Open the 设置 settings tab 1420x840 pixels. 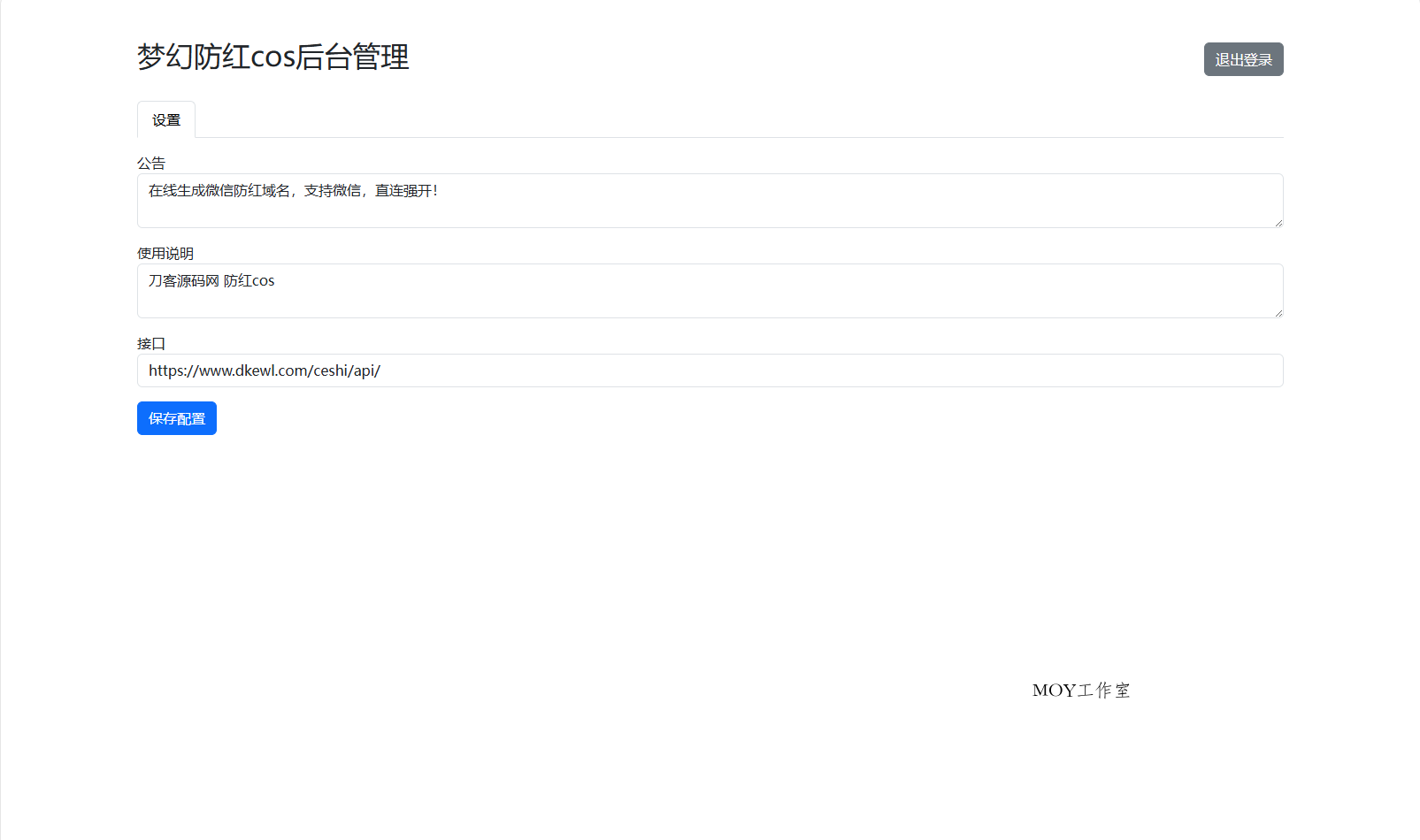click(x=165, y=118)
